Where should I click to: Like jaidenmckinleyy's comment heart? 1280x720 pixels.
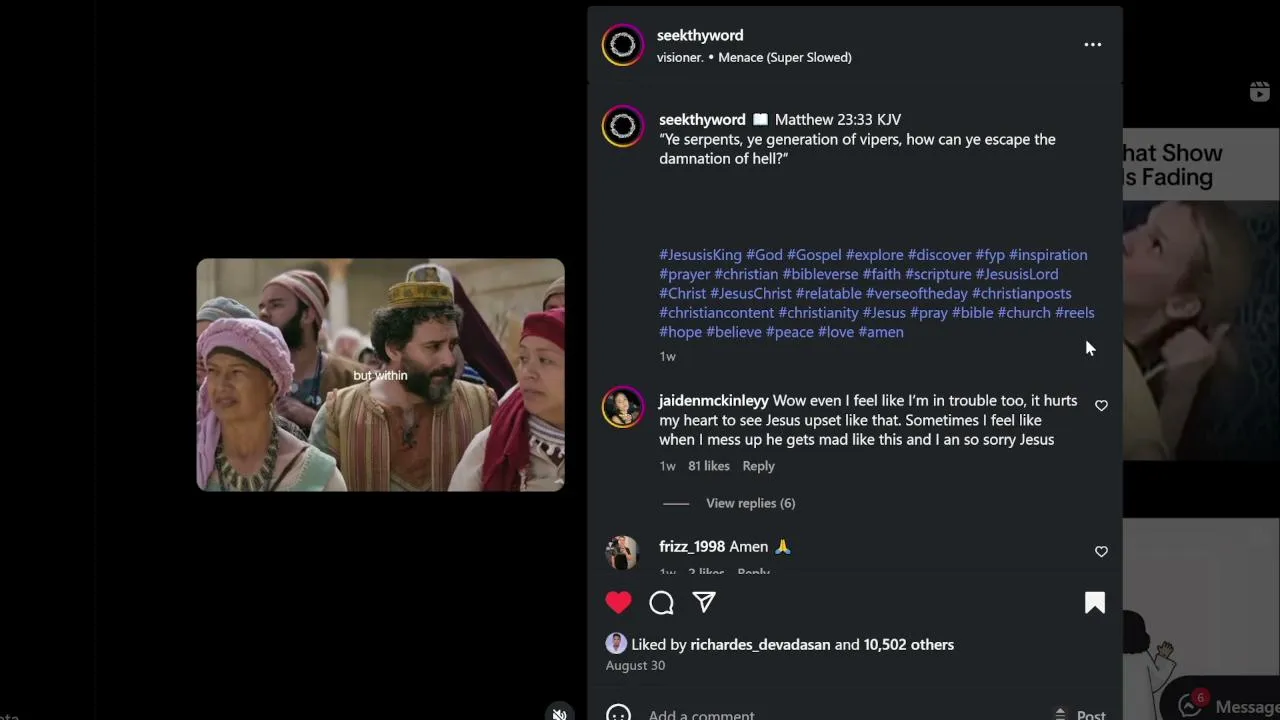(x=1101, y=405)
